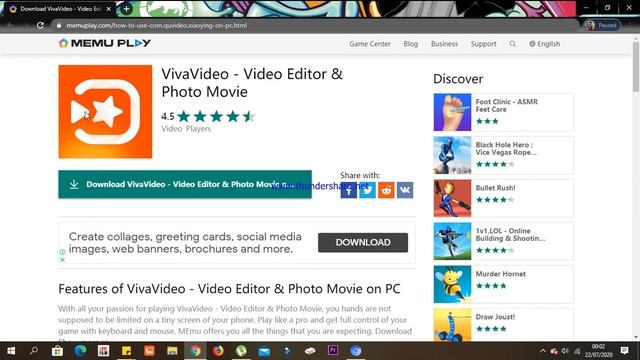
Task: Click the MEmu Play logo
Action: click(105, 43)
